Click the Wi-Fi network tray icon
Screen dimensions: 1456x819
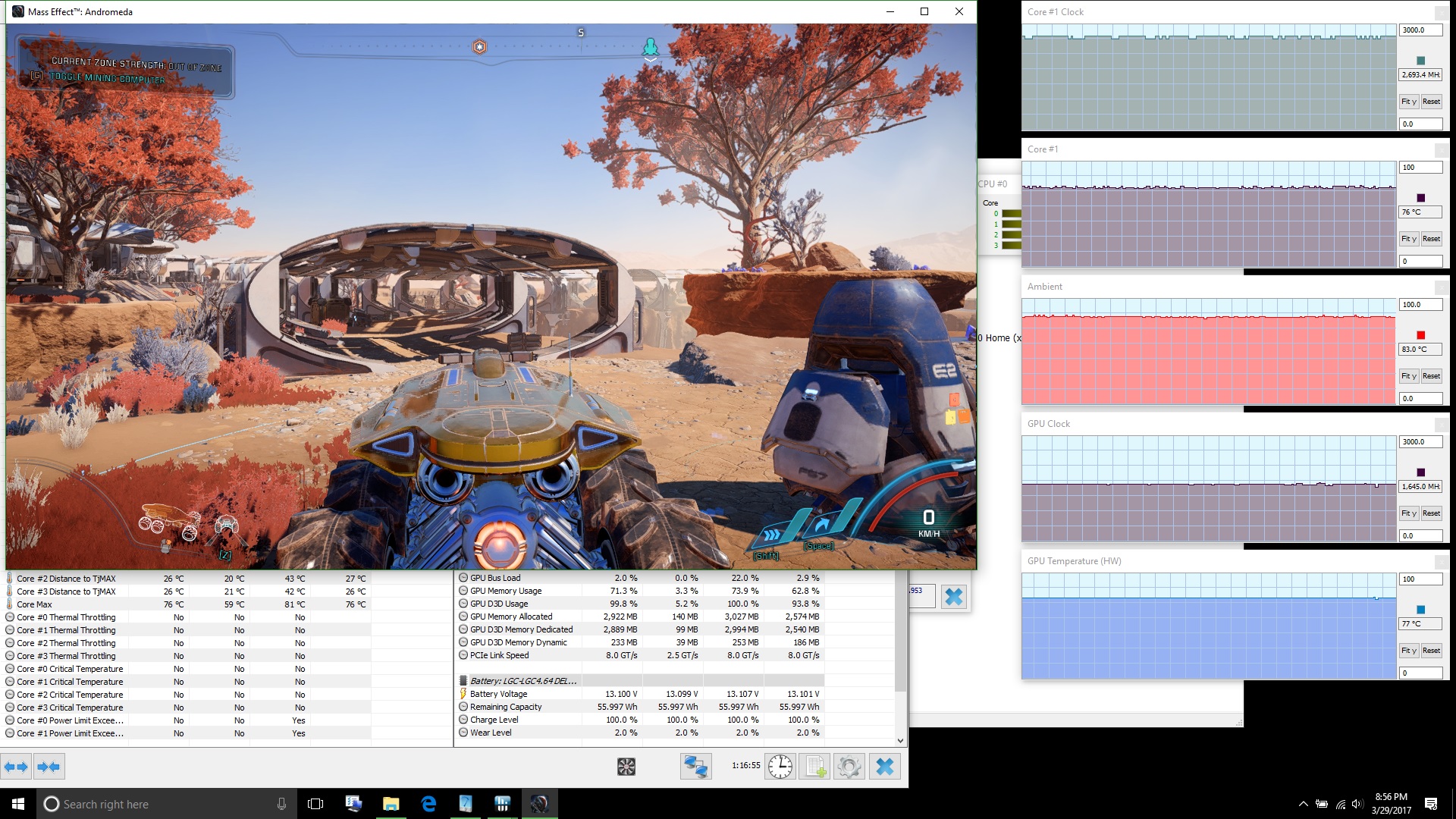[x=1340, y=804]
